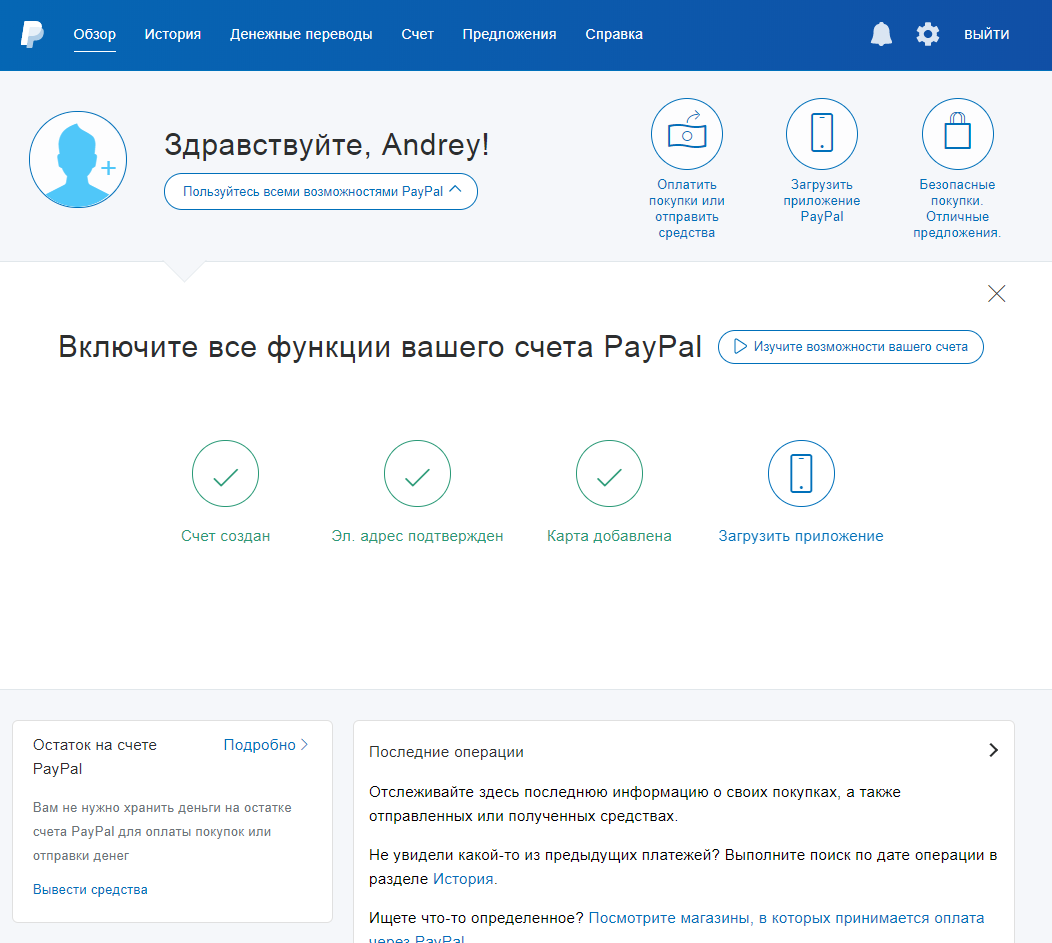Click the 'Загрузить приложение' step label
Screen dimensions: 1052x943
click(x=801, y=536)
